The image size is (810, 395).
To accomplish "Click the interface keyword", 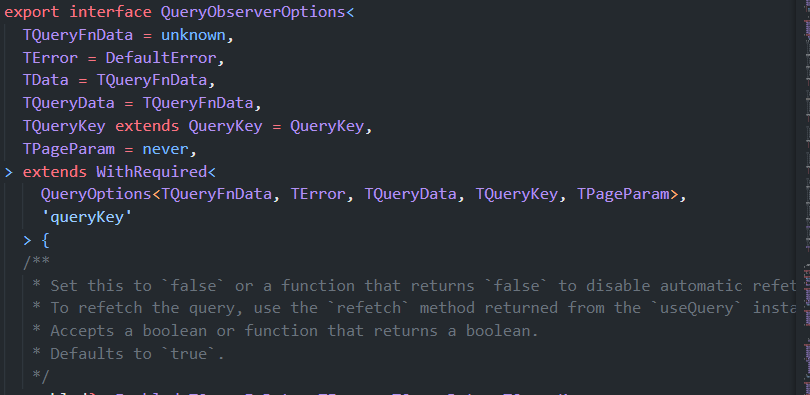I will click(x=110, y=12).
